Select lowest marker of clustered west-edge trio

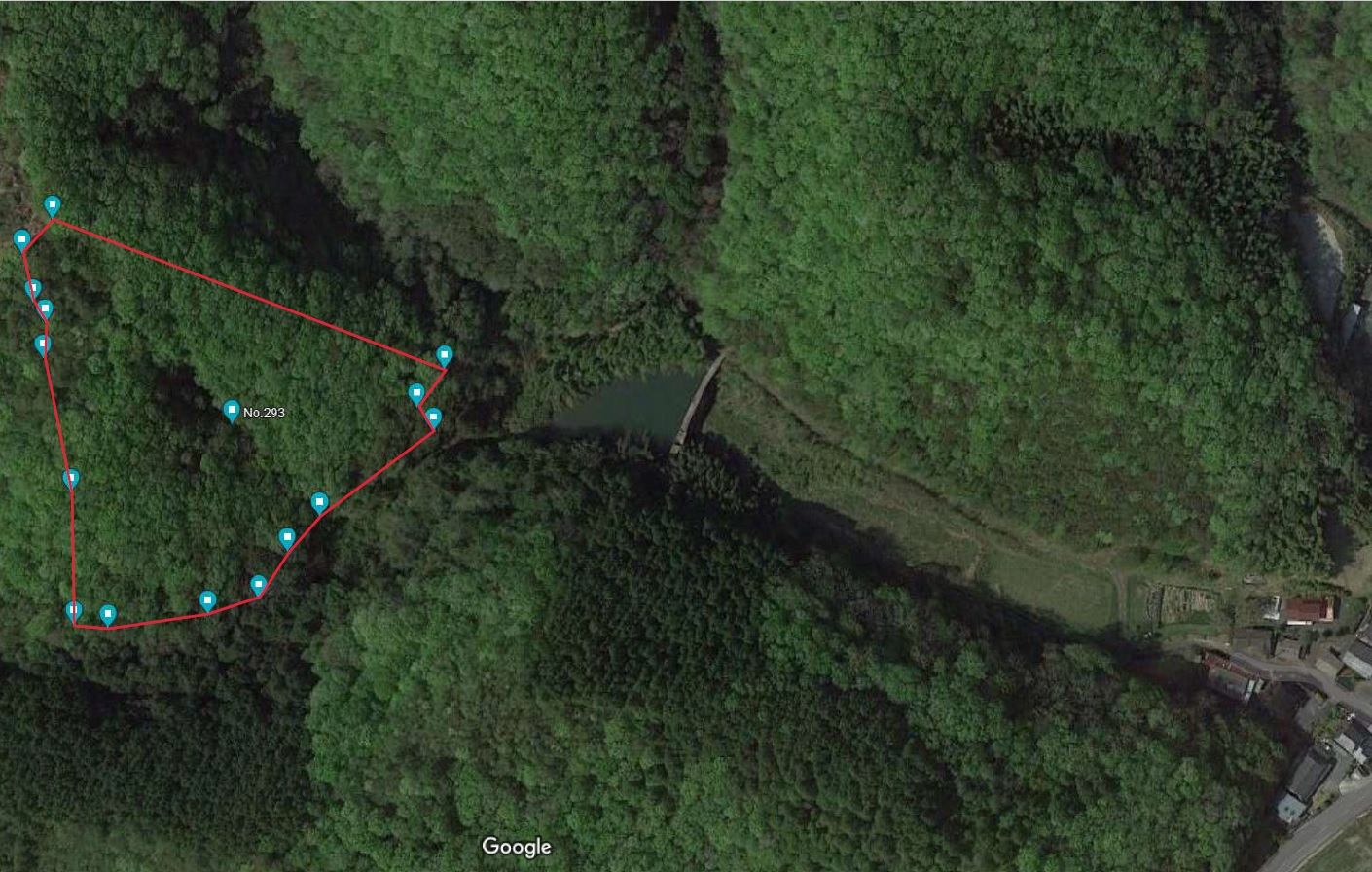tap(42, 345)
